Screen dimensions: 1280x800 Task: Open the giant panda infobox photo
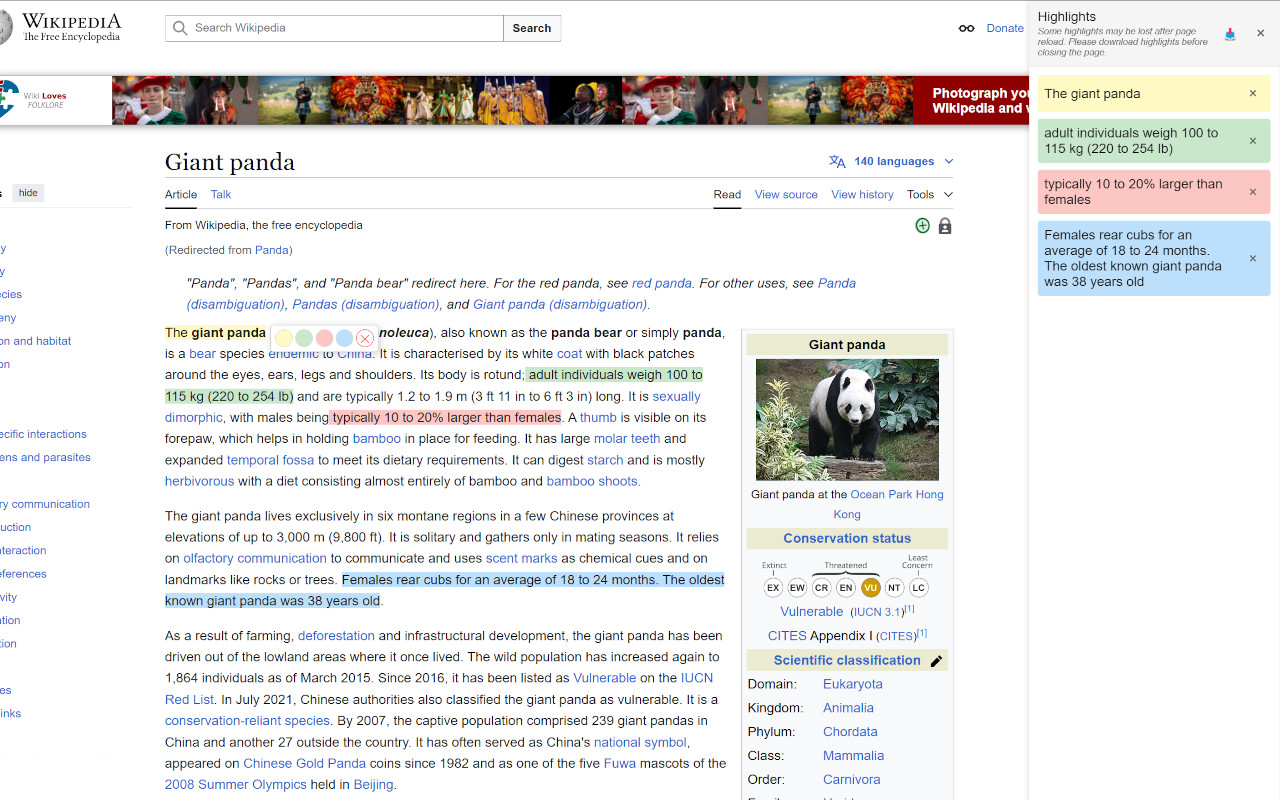847,420
